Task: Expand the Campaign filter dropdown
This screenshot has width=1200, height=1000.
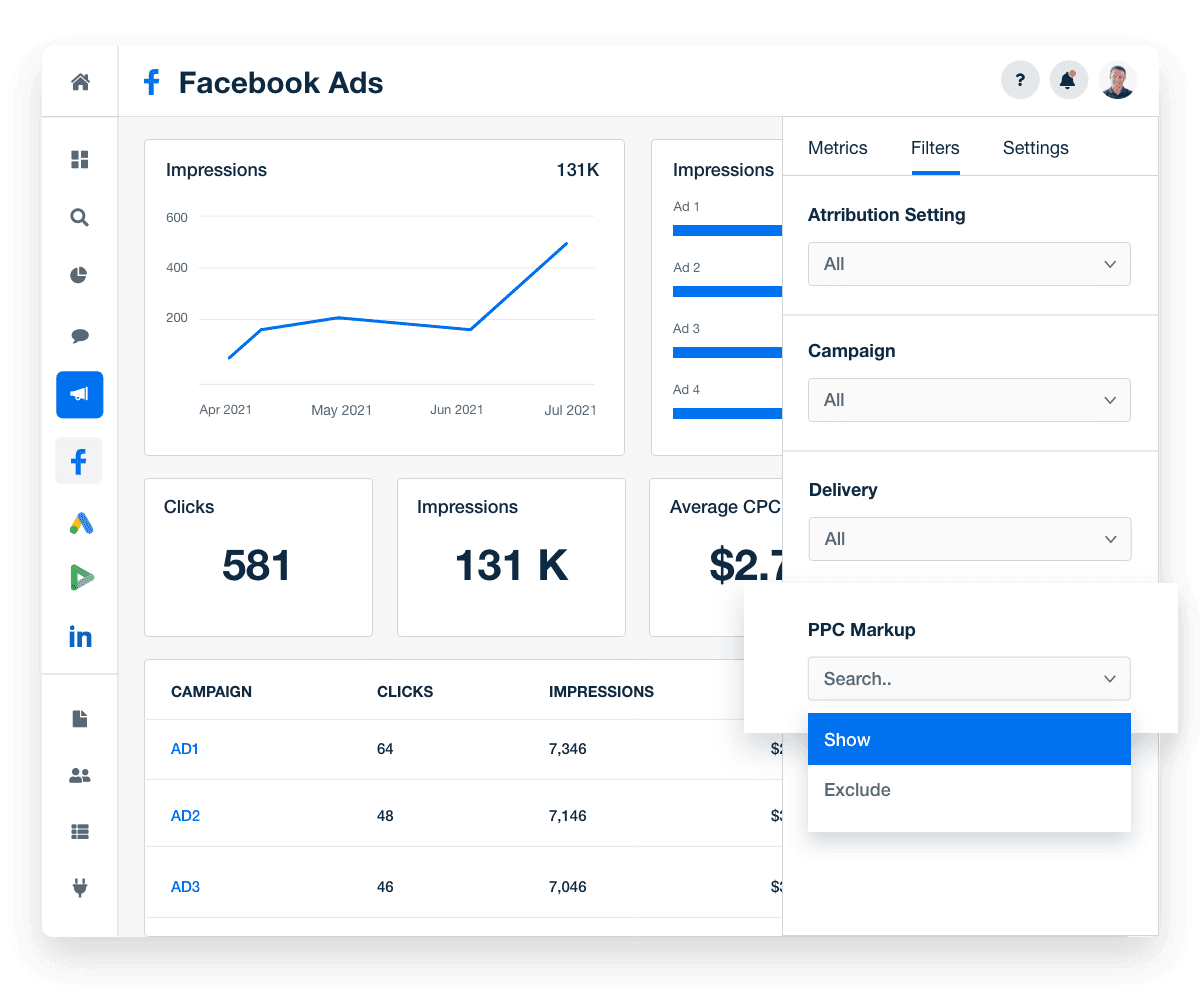Action: click(x=968, y=399)
